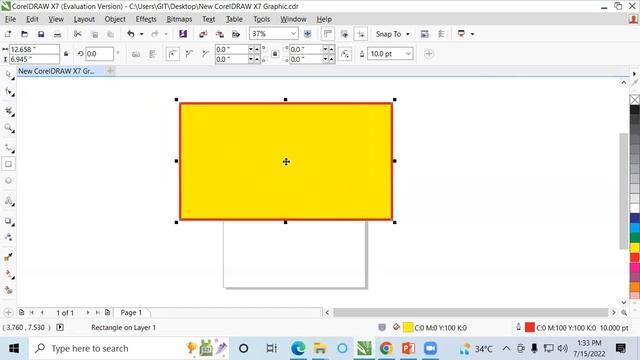
Task: Click horizontal scrollbar track
Action: click(471, 313)
